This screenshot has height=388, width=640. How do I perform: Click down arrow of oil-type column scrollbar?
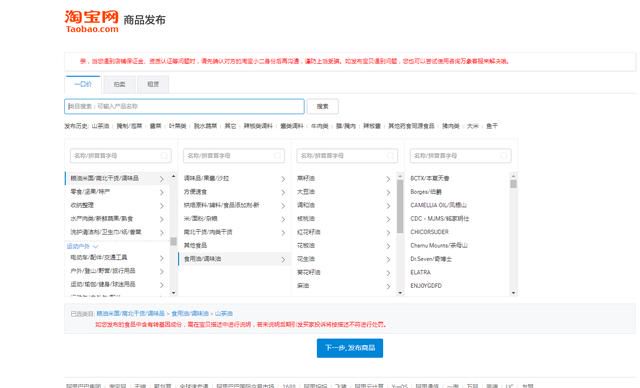[x=400, y=293]
